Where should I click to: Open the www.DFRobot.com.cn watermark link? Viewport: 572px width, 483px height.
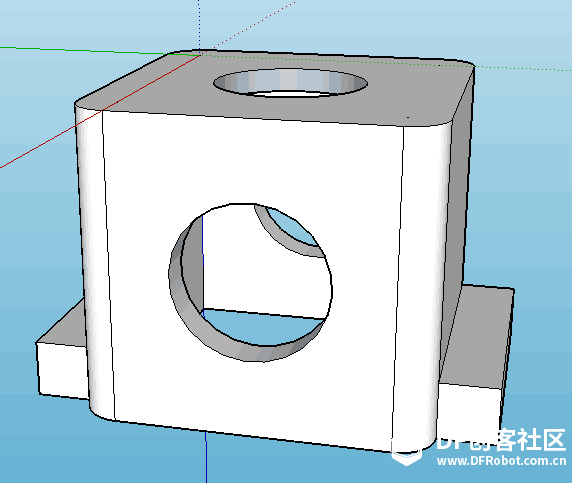point(502,461)
